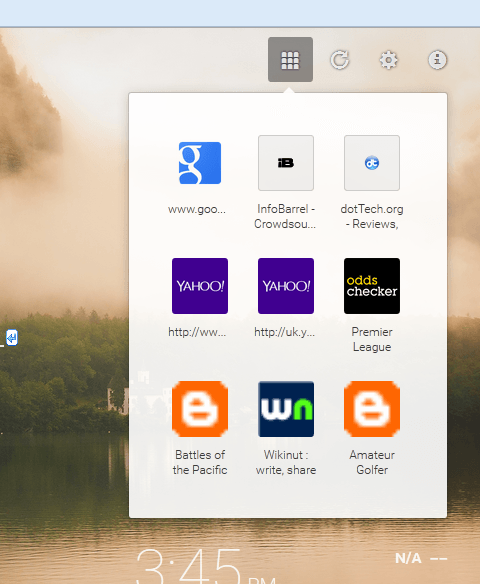480x584 pixels.
Task: Open the Blogger tile for Amateur Golfer
Action: click(x=372, y=409)
